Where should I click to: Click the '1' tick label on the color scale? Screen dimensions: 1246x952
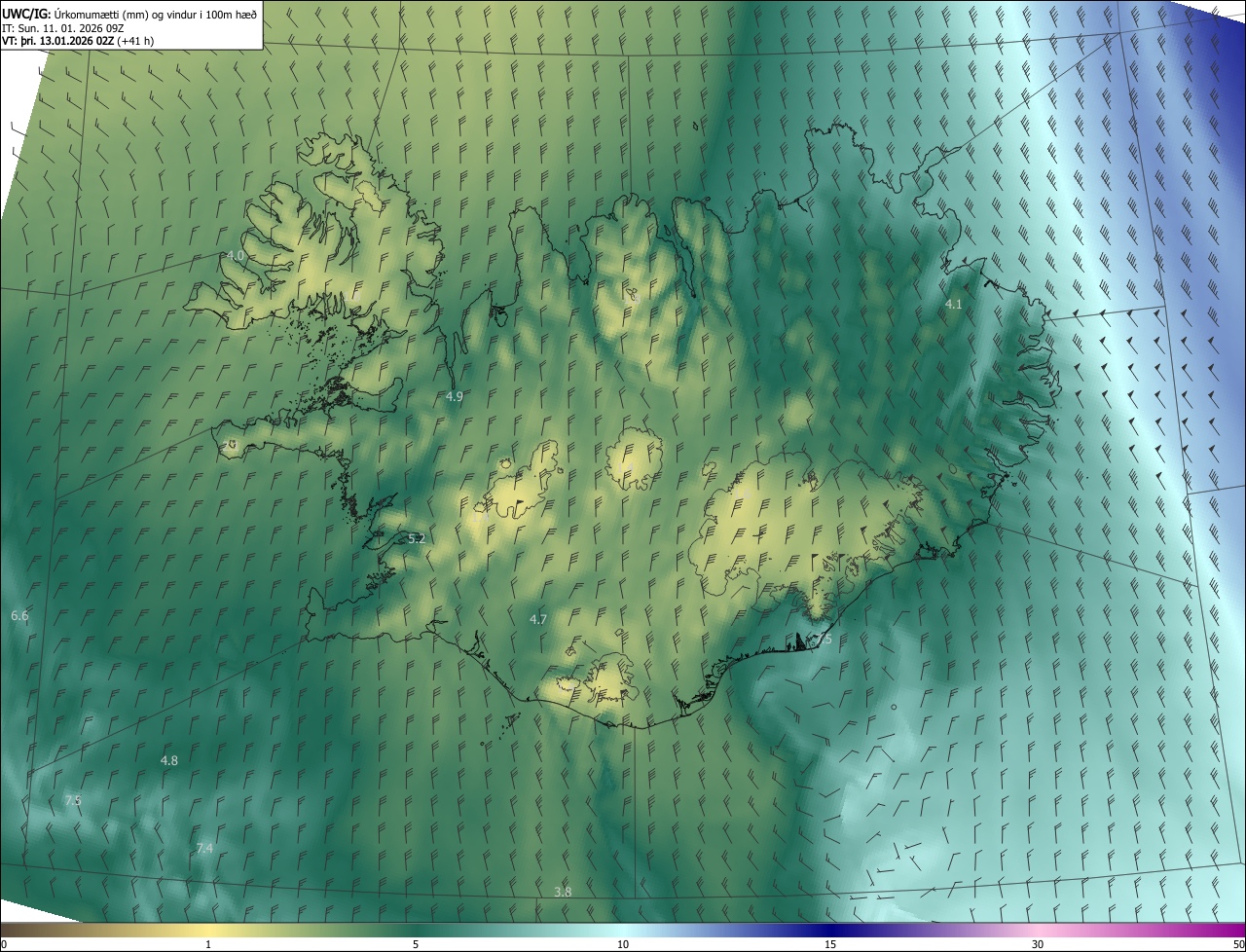point(208,944)
